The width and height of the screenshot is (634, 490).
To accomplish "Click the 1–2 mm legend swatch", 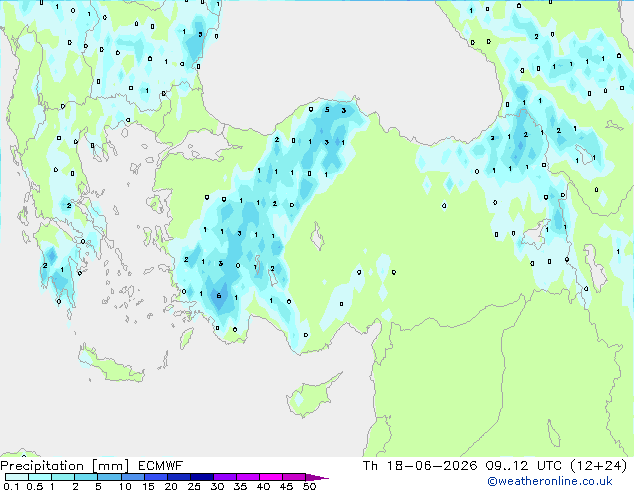I will coord(63,477).
